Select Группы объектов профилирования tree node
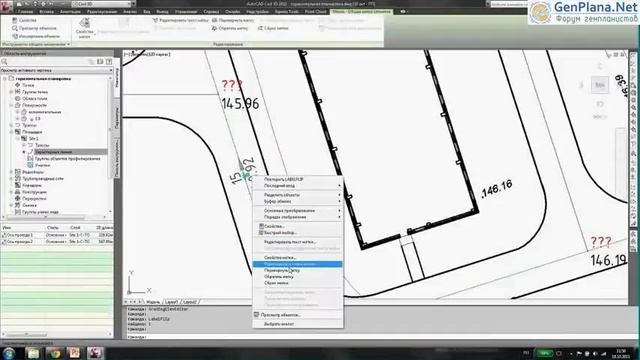Viewport: 640px width, 360px height. tap(67, 158)
